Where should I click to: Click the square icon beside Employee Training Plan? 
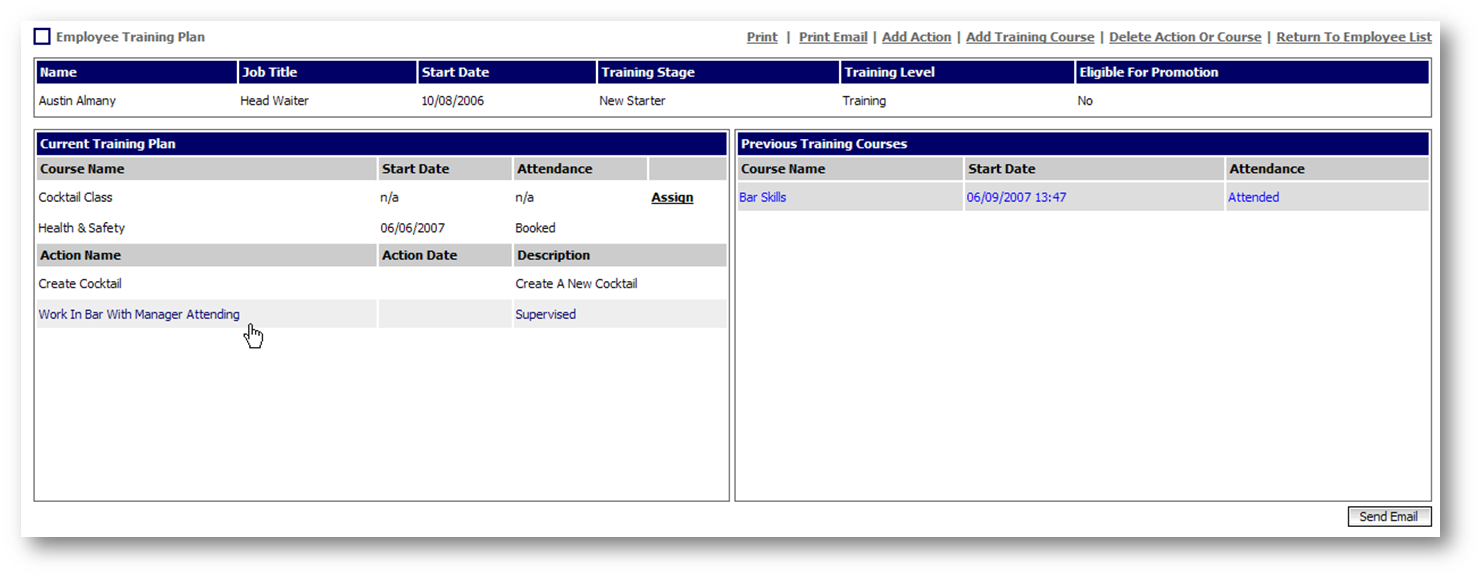[x=42, y=37]
